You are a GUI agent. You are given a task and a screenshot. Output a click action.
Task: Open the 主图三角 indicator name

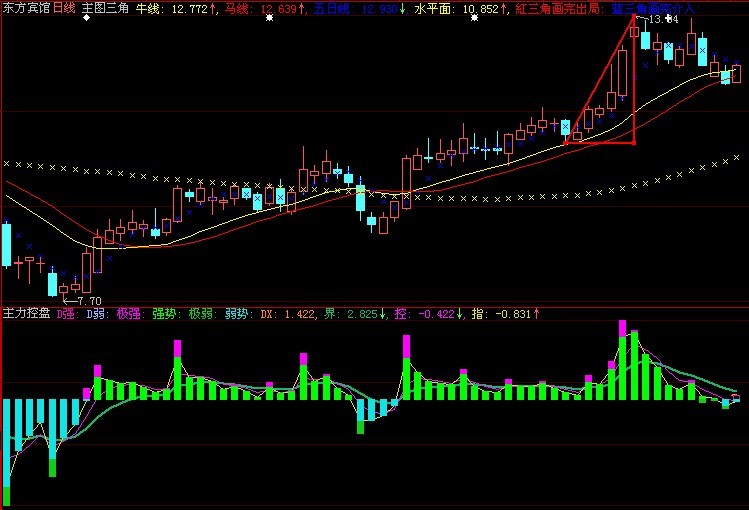click(105, 8)
